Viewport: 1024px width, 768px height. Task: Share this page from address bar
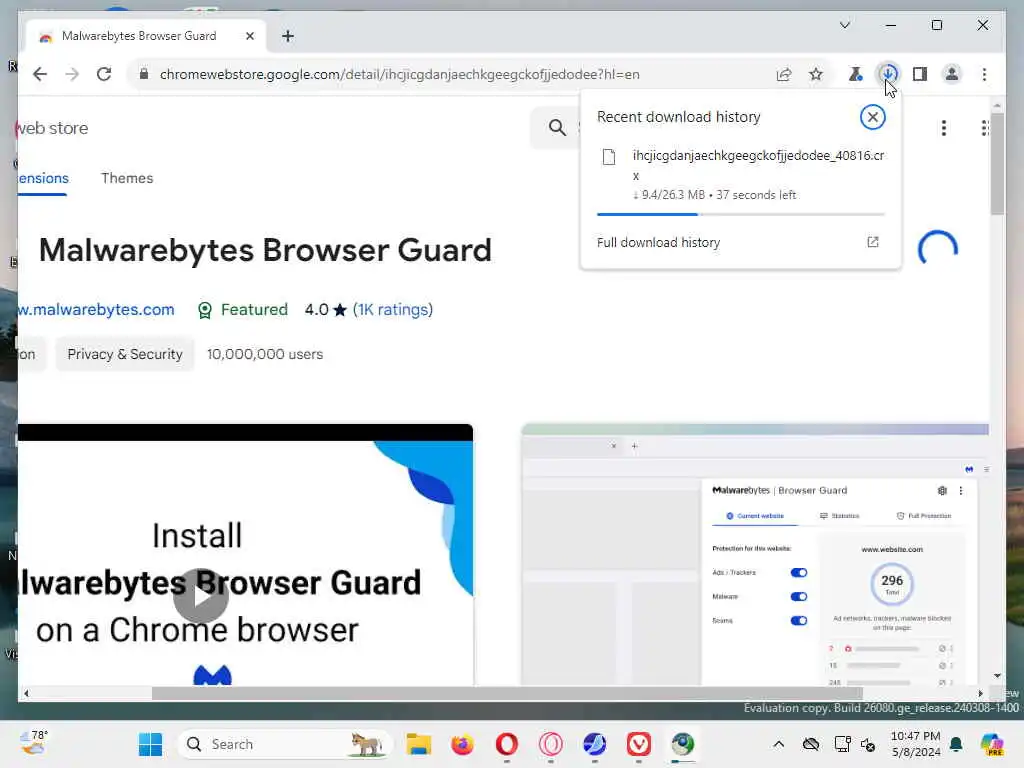point(784,74)
